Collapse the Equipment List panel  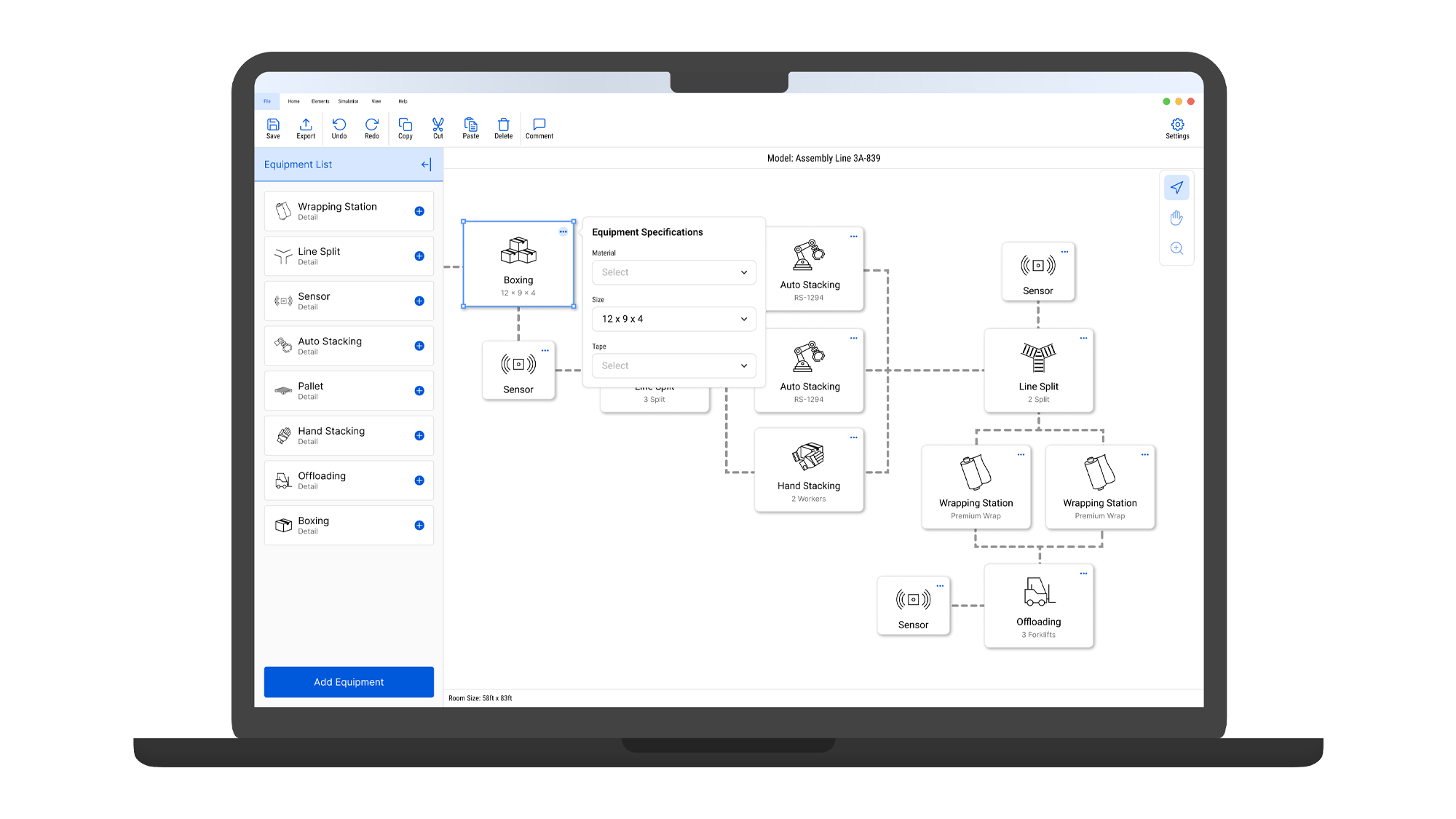pos(426,165)
